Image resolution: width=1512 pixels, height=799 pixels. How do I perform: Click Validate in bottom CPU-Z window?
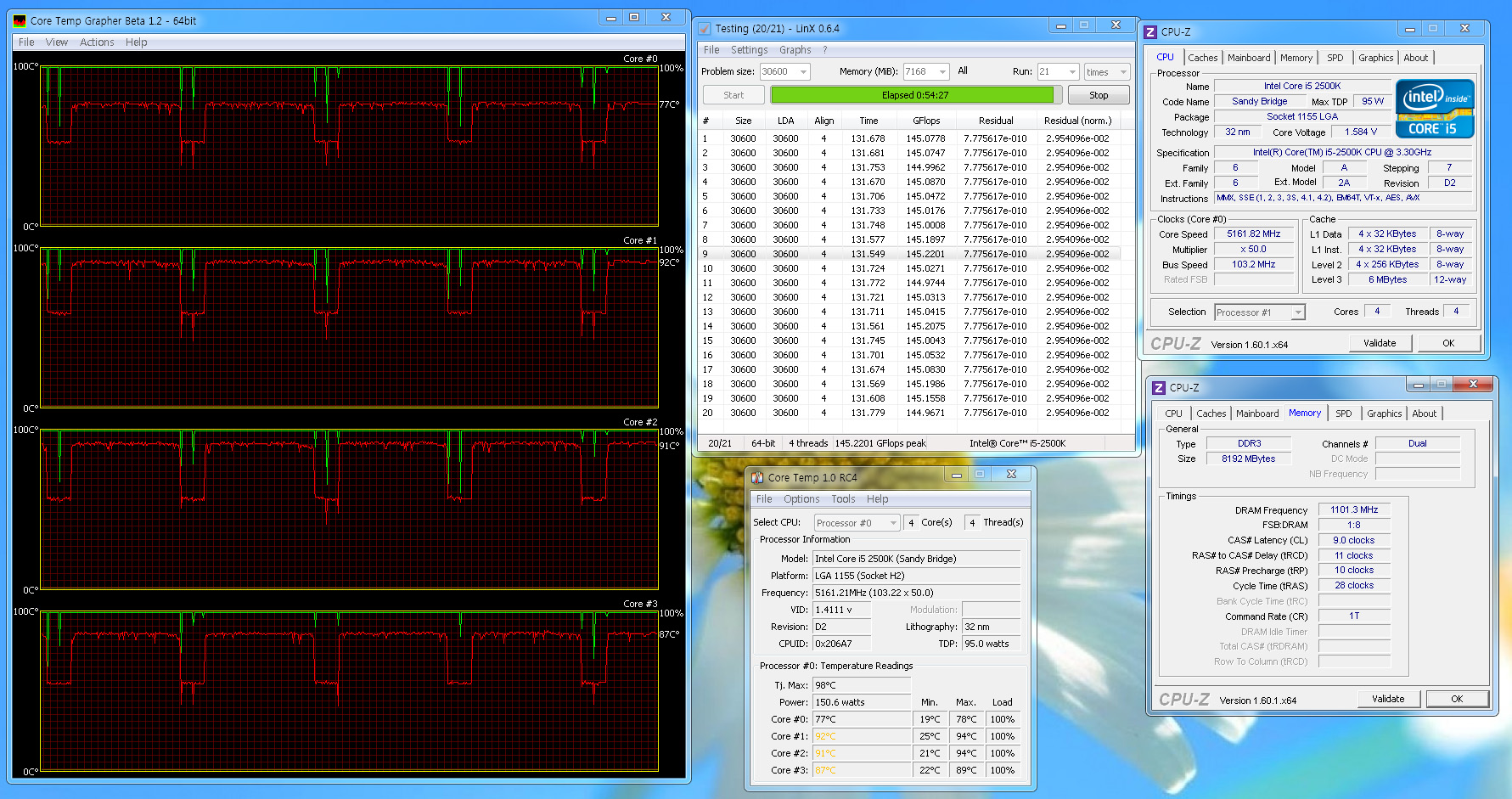[x=1388, y=699]
